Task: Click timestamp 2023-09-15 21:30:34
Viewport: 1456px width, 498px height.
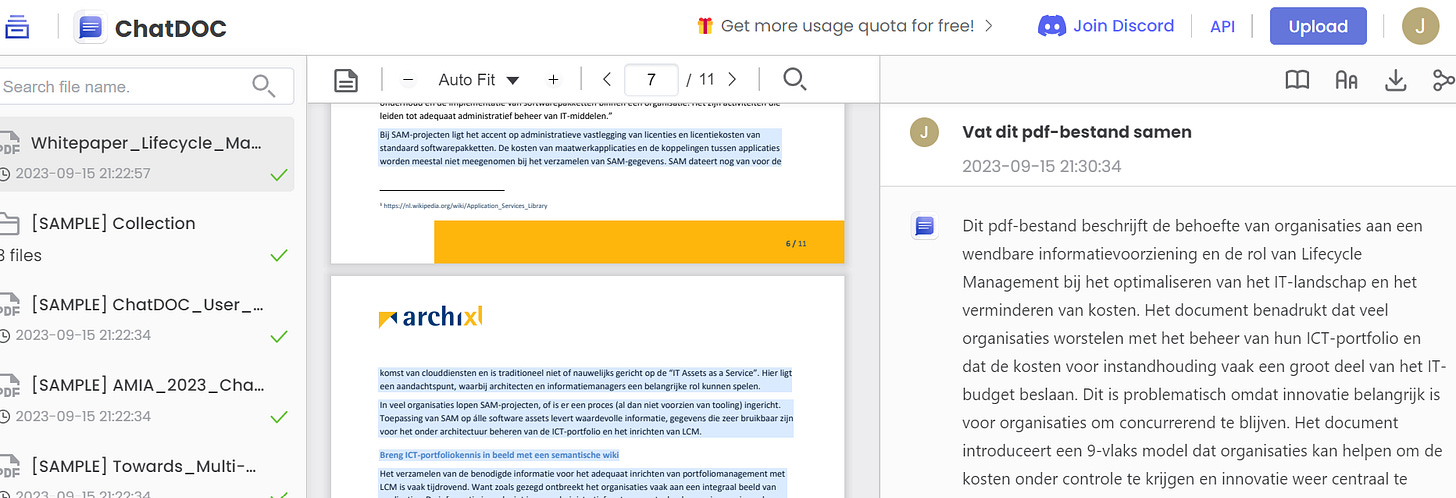Action: [x=1042, y=166]
